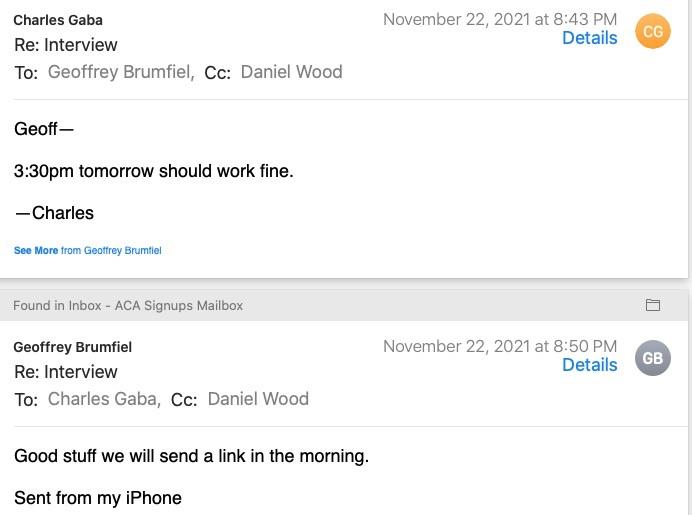Click the mailbox folder icon in Found in Inbox bar

click(653, 305)
